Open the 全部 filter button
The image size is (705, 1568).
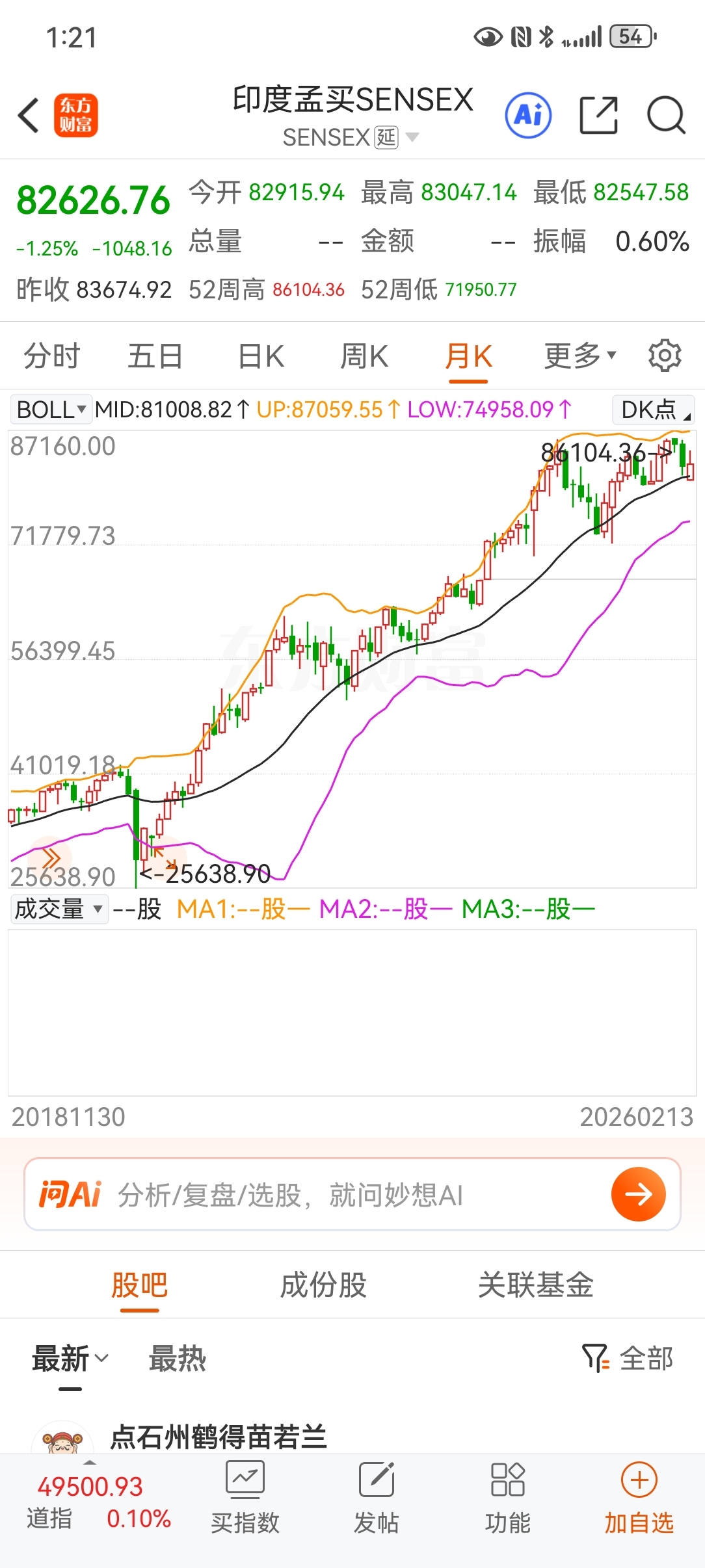click(x=628, y=1359)
